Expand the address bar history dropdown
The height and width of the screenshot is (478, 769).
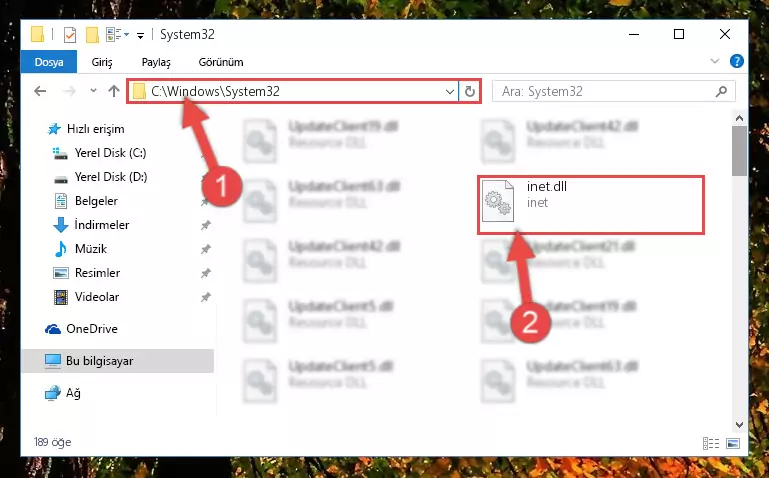click(449, 92)
